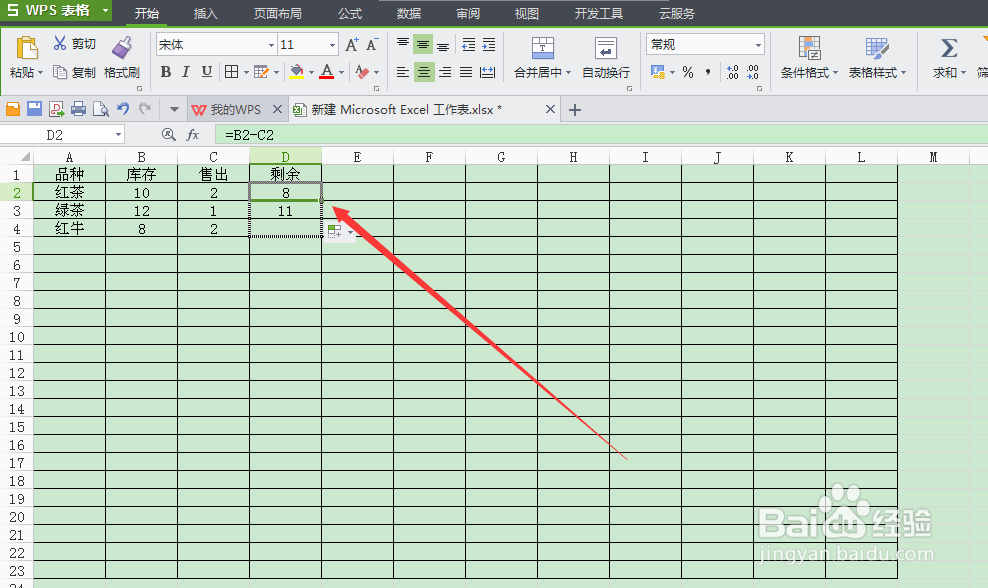Toggle underline formatting
This screenshot has height=588, width=988.
click(x=207, y=72)
